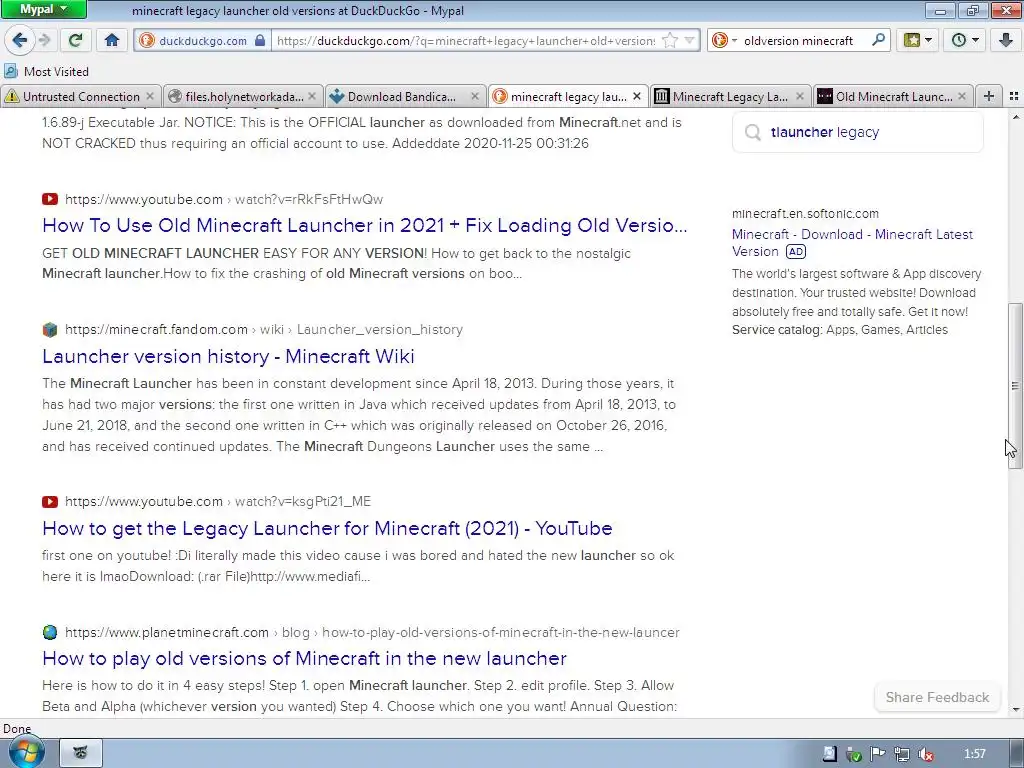Click the scrollbar down arrow

tap(1015, 709)
